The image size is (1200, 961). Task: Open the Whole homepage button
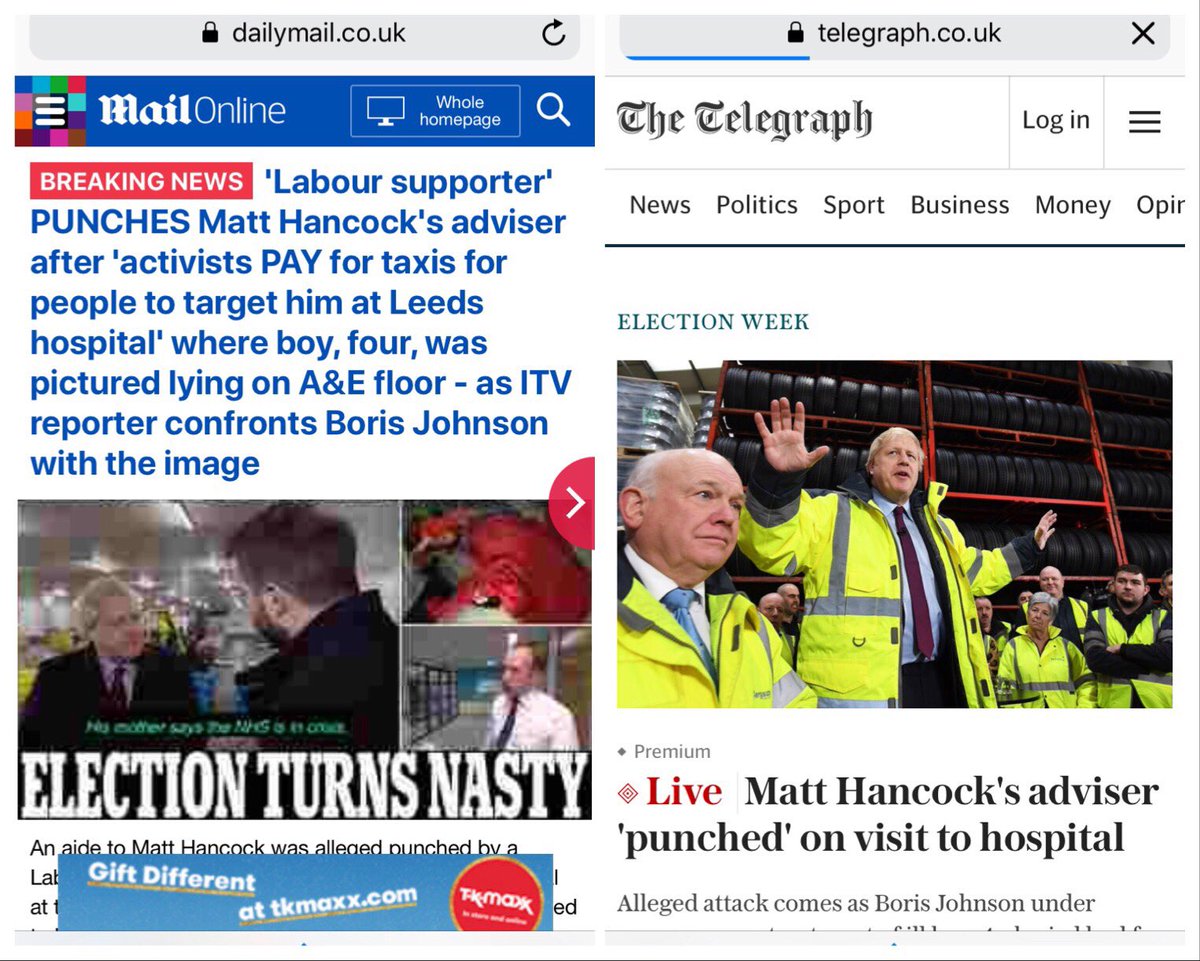click(435, 111)
